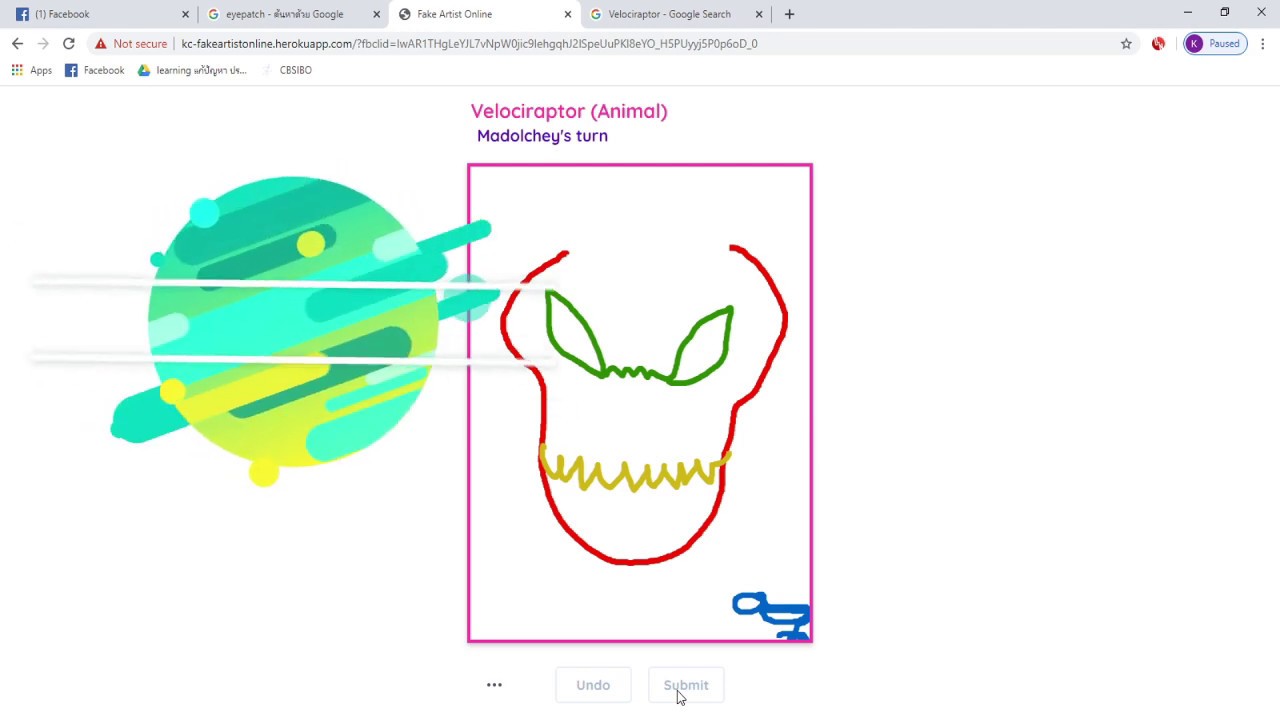Click inside the drawing canvas
The width and height of the screenshot is (1280, 720).
click(640, 403)
